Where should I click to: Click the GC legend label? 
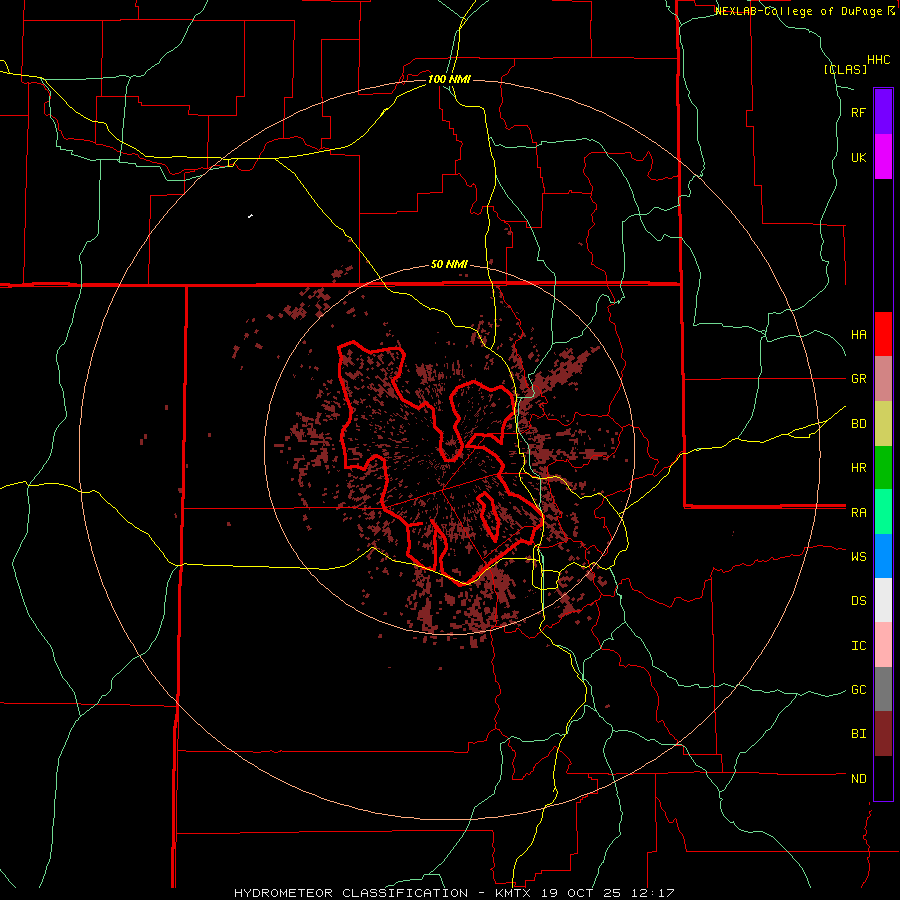point(858,689)
